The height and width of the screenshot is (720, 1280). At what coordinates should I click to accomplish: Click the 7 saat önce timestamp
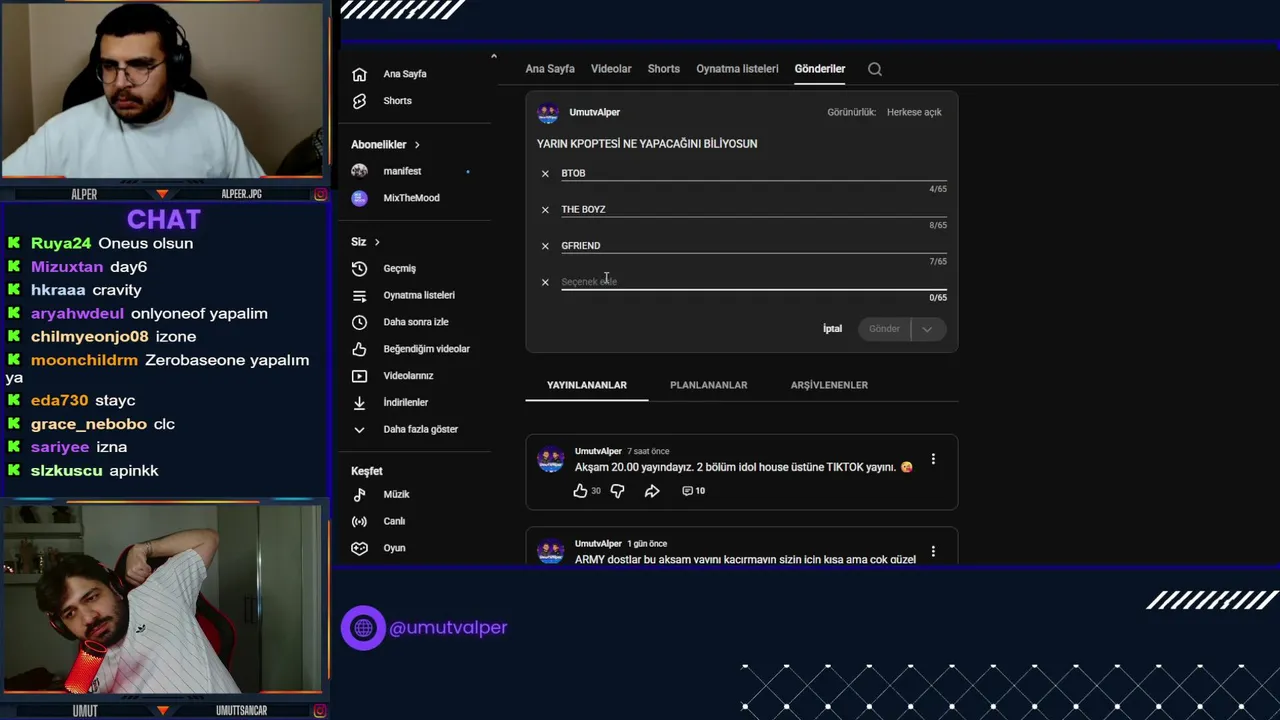648,452
